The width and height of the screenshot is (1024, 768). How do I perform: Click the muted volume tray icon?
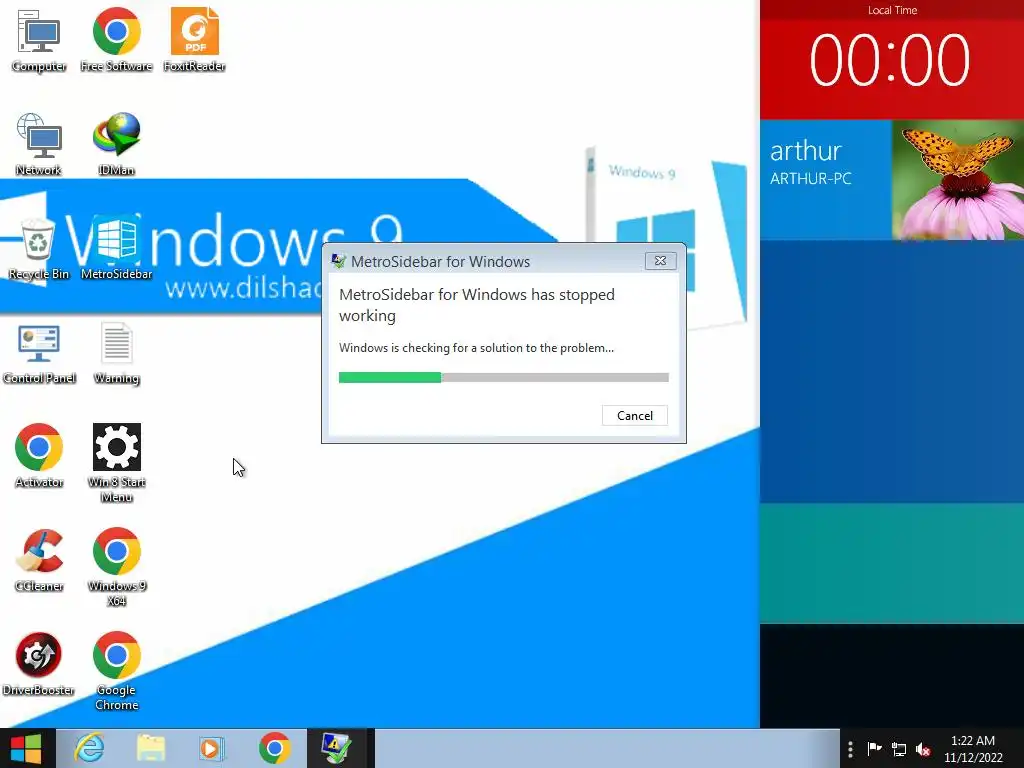coord(923,749)
